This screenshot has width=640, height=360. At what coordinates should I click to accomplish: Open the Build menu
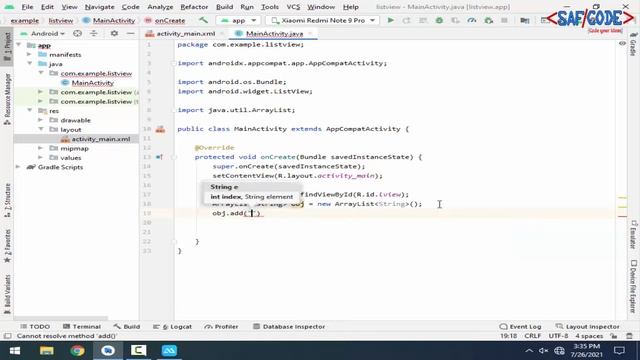point(224,7)
